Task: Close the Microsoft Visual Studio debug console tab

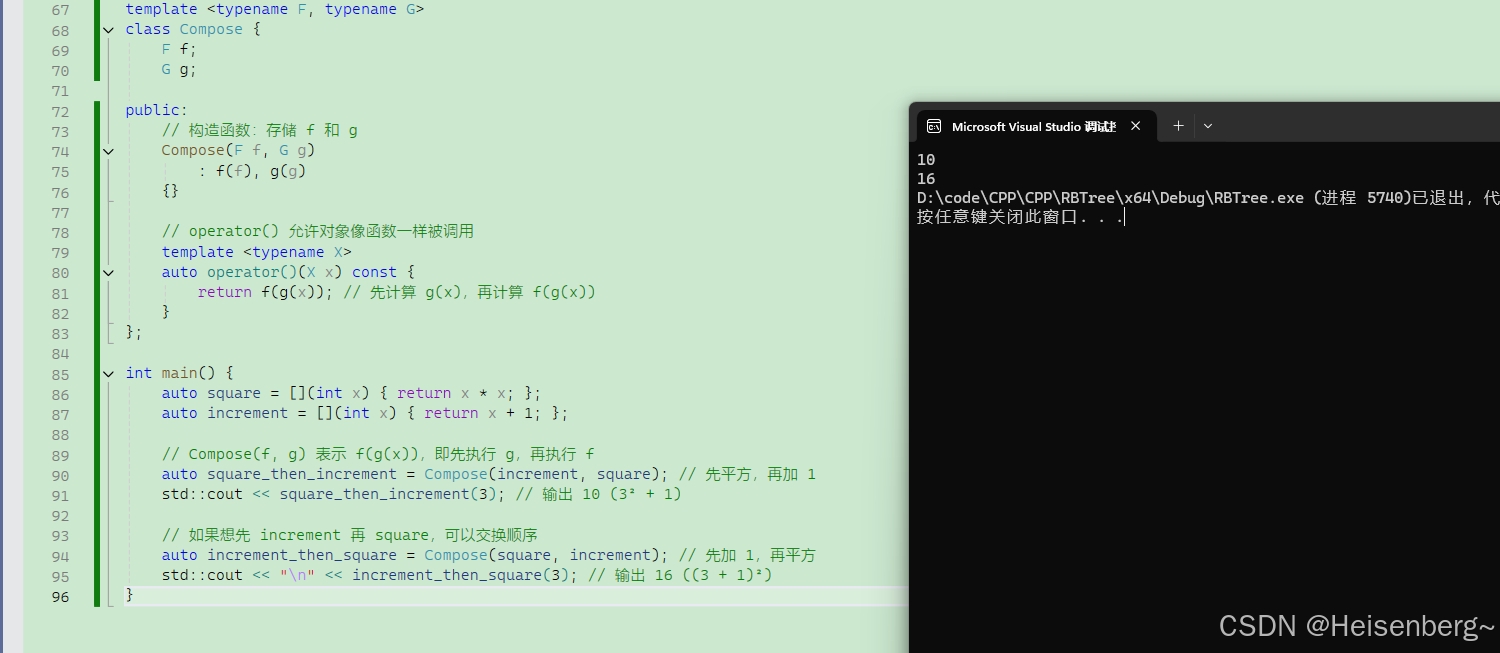Action: 1135,126
